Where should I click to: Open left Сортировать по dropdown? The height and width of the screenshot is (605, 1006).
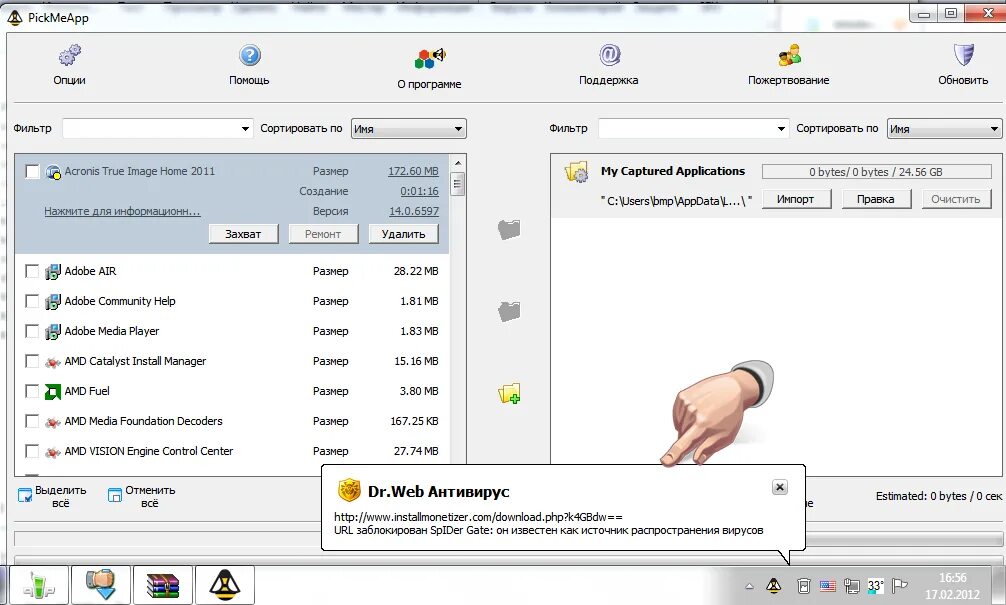[x=409, y=128]
